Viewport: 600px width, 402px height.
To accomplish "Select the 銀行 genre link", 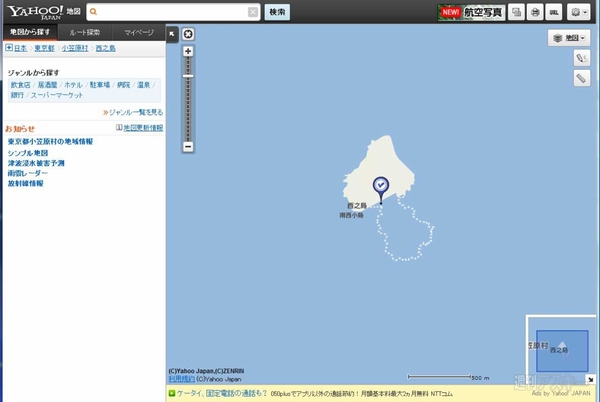I will tap(17, 95).
